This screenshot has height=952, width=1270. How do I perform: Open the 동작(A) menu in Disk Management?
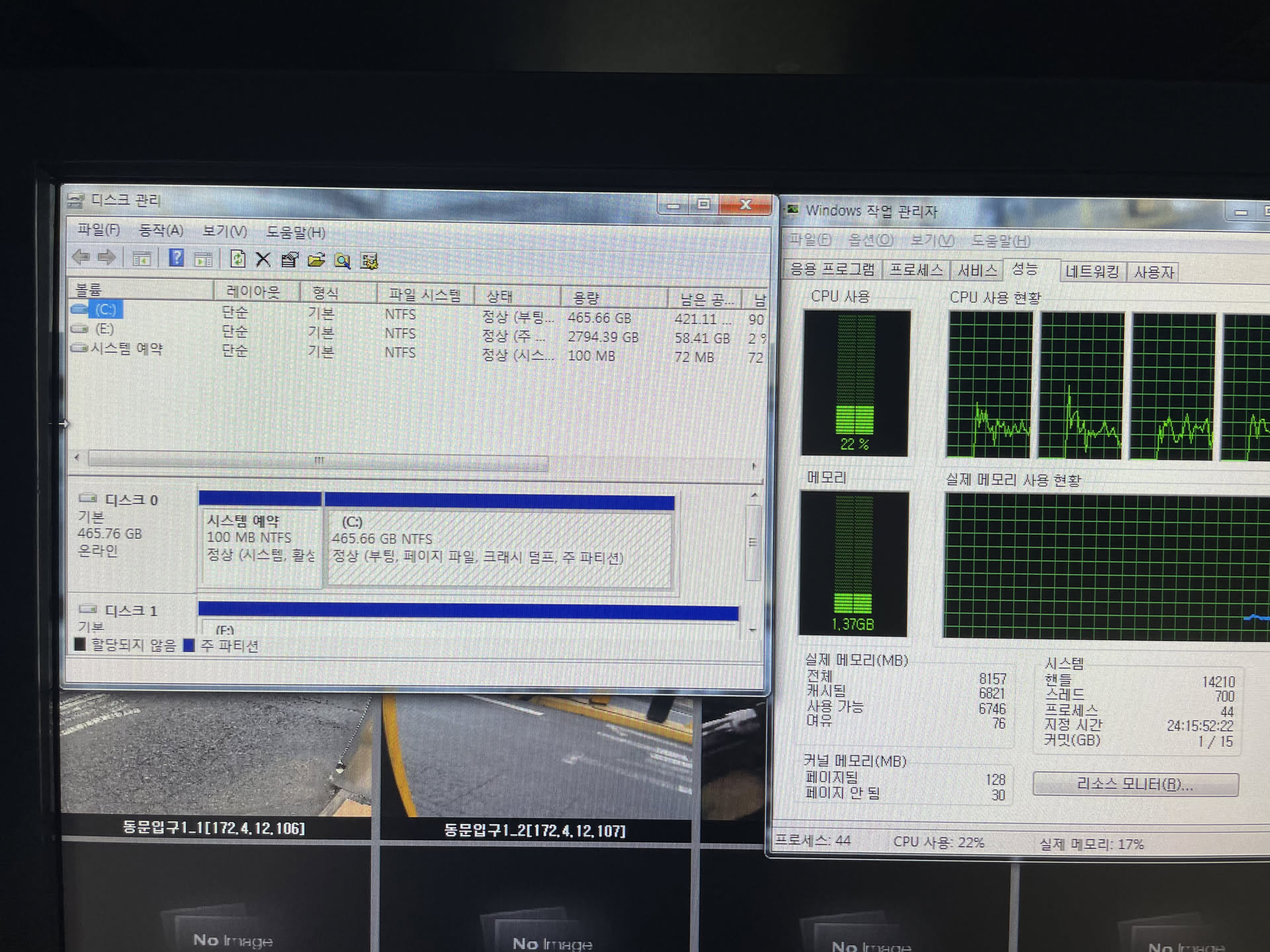point(161,230)
